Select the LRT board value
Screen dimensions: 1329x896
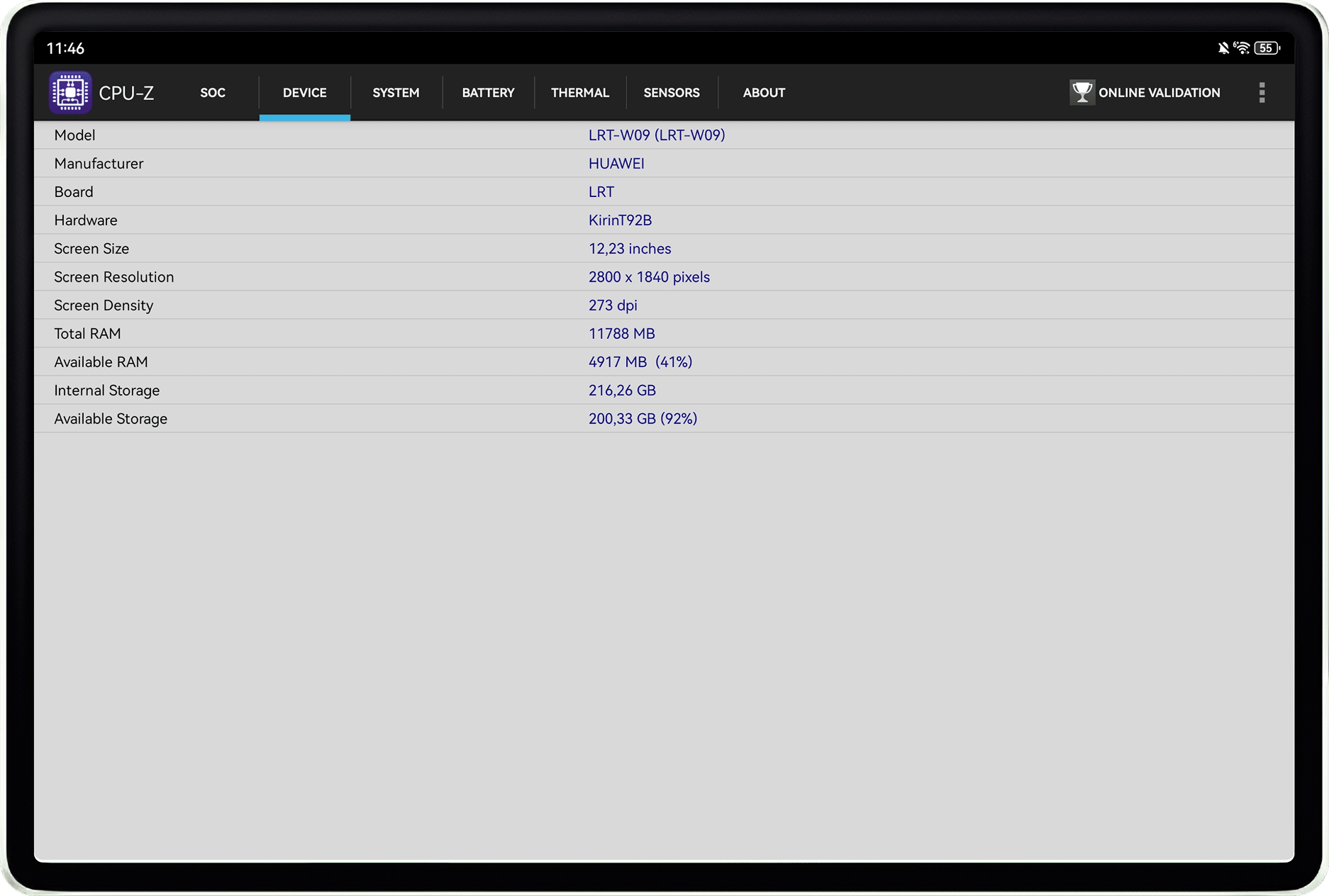(601, 192)
